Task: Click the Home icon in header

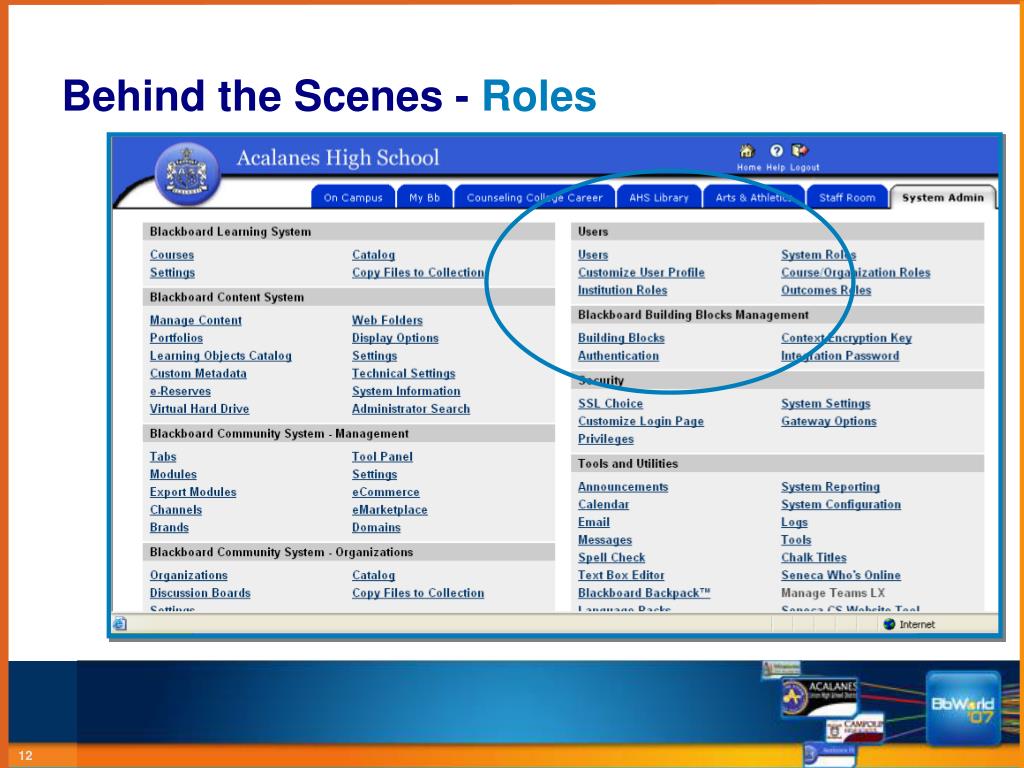Action: pos(746,152)
